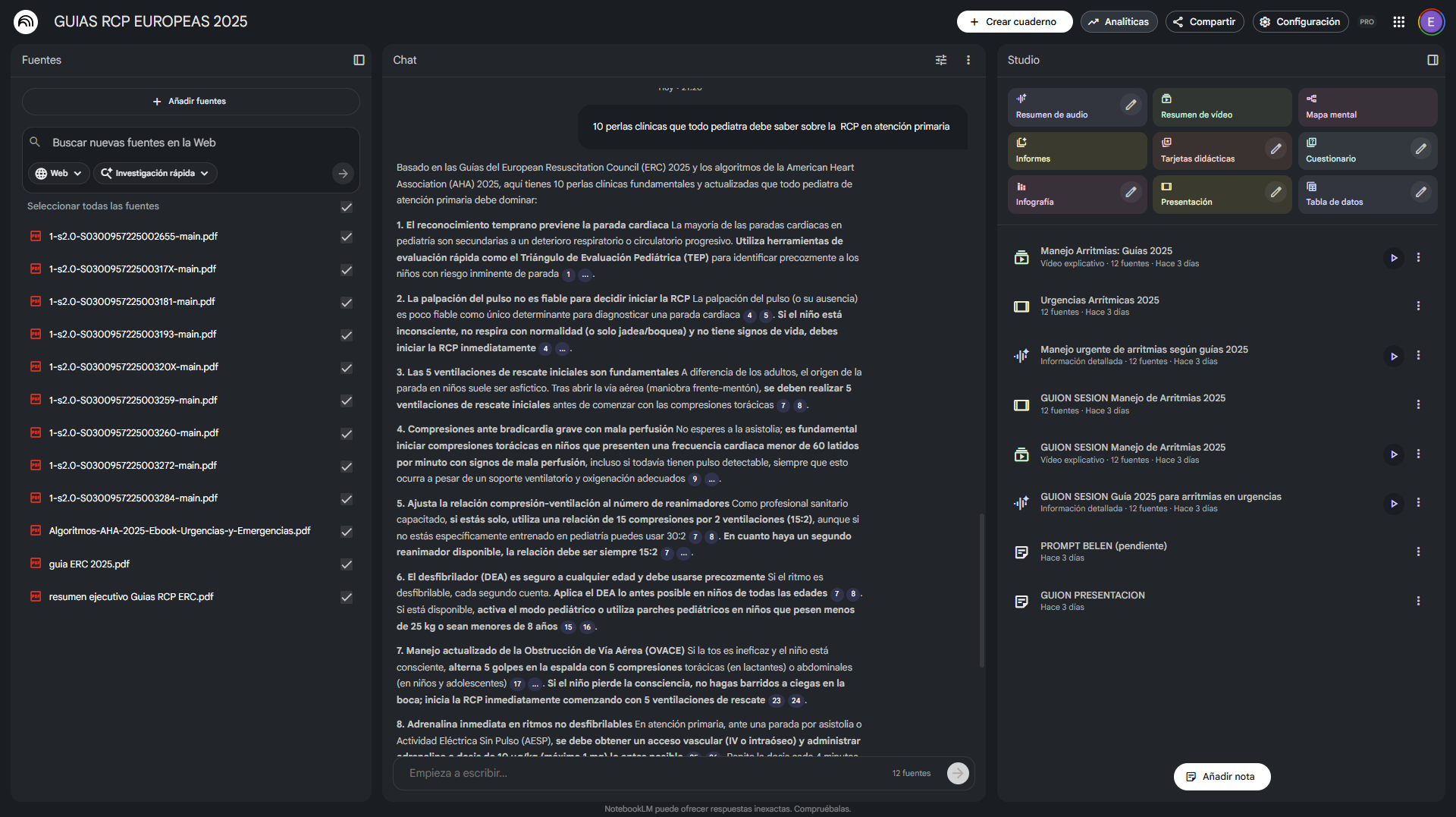Uncheck the Algoritmos-AHA-2025-Ebook source

click(x=347, y=532)
